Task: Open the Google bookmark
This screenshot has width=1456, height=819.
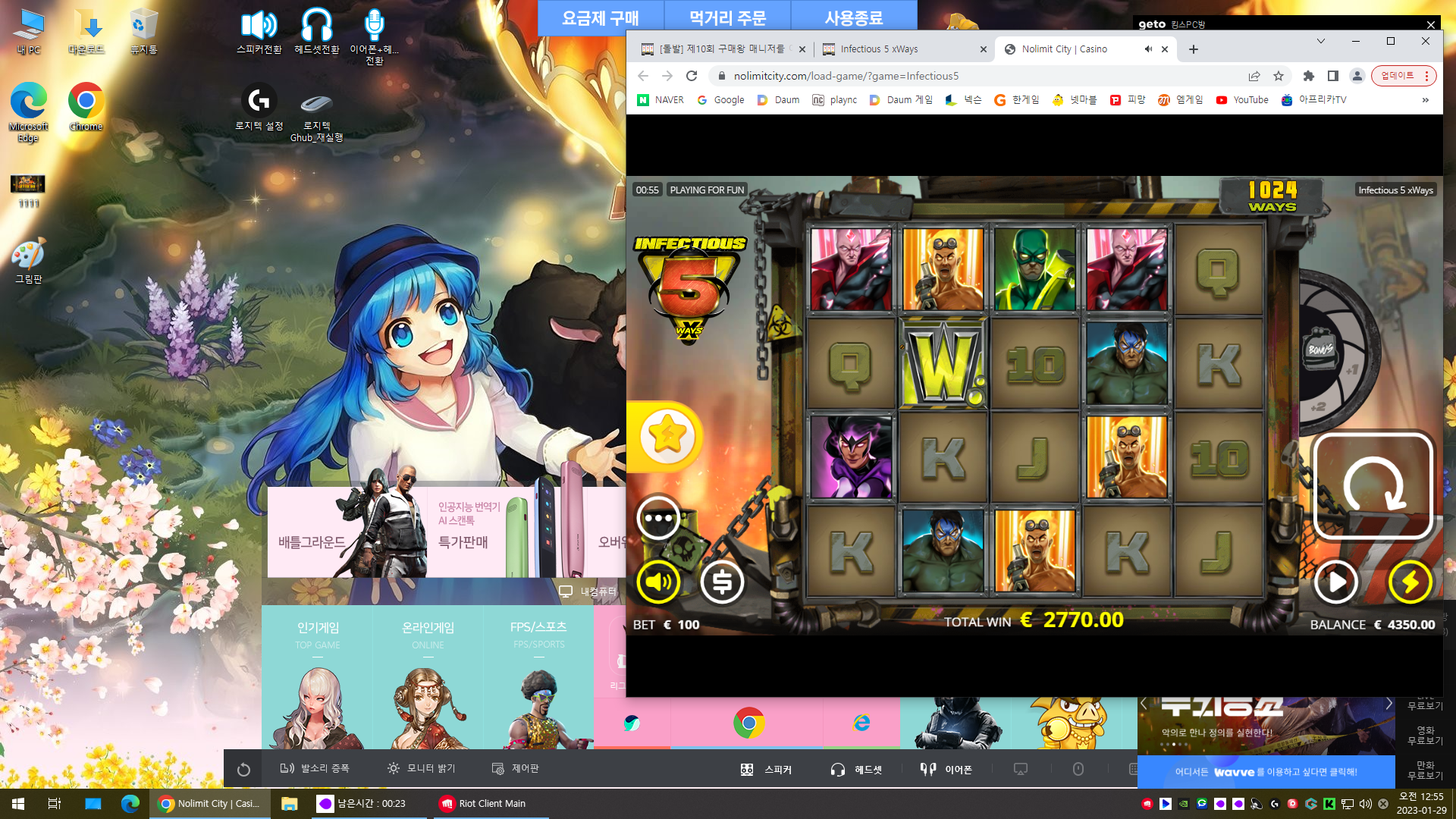Action: pyautogui.click(x=721, y=100)
